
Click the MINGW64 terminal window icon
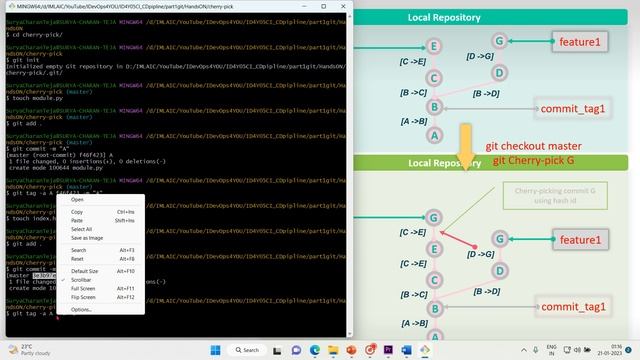coord(11,6)
